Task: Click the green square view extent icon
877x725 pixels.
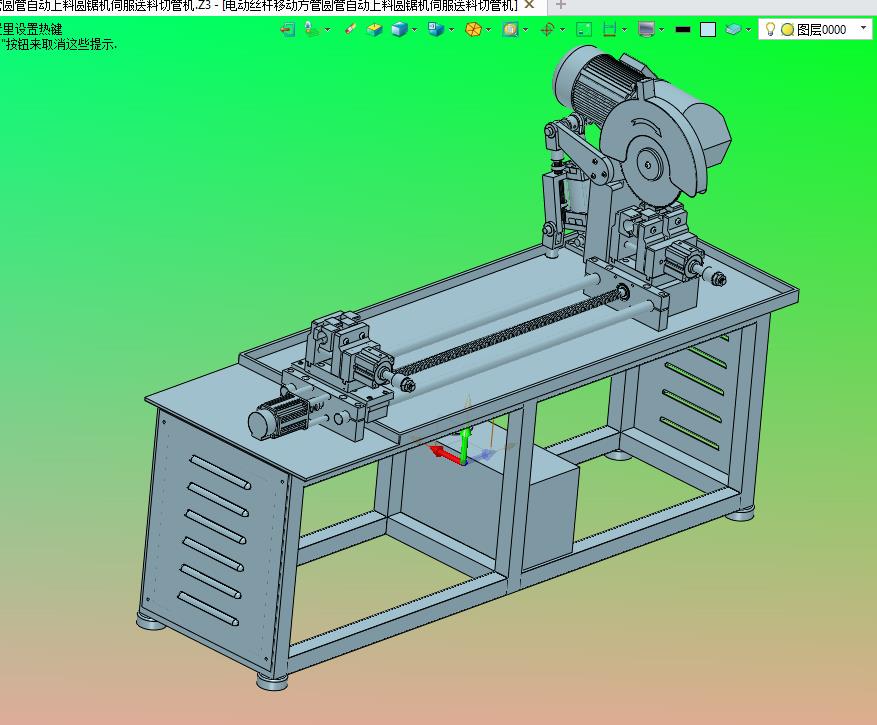Action: pyautogui.click(x=584, y=29)
